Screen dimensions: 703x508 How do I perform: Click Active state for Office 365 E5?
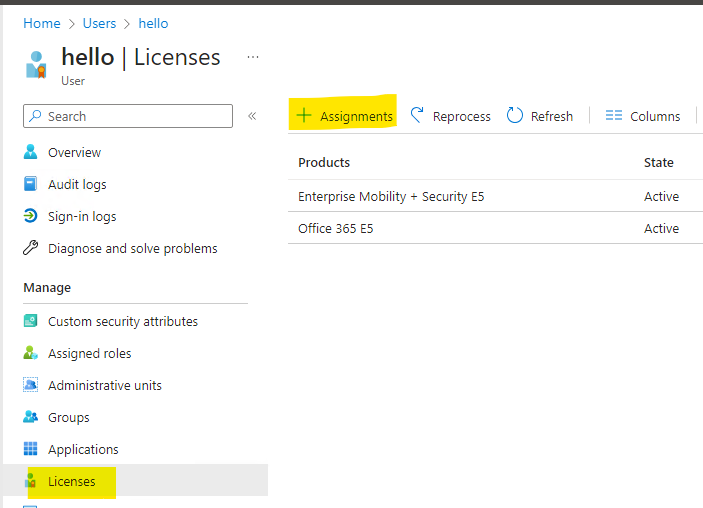[661, 228]
